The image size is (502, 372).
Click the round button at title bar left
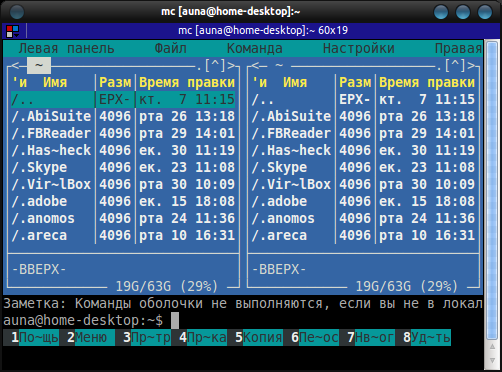point(17,12)
